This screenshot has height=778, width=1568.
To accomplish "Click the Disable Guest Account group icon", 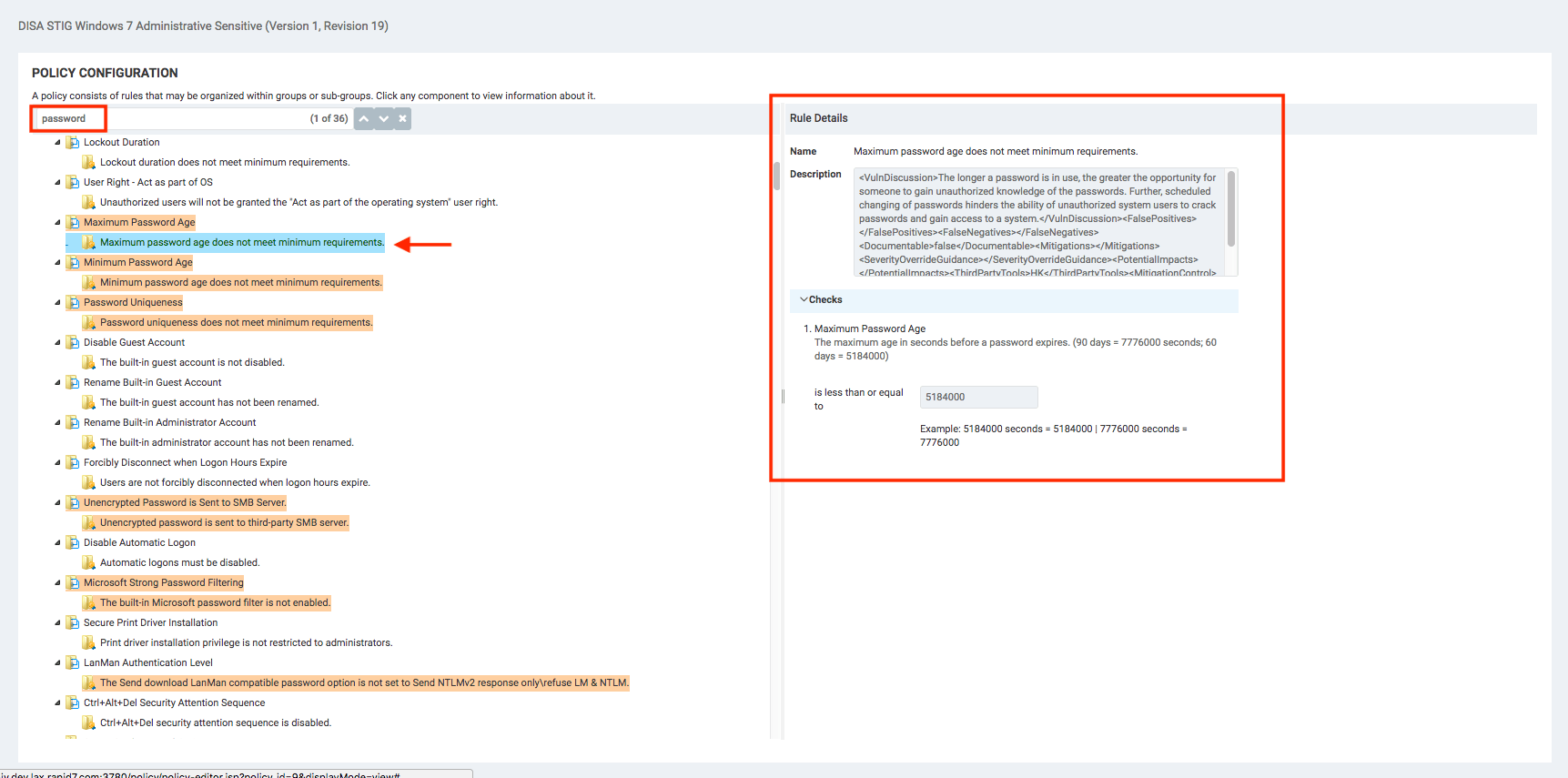I will [73, 342].
